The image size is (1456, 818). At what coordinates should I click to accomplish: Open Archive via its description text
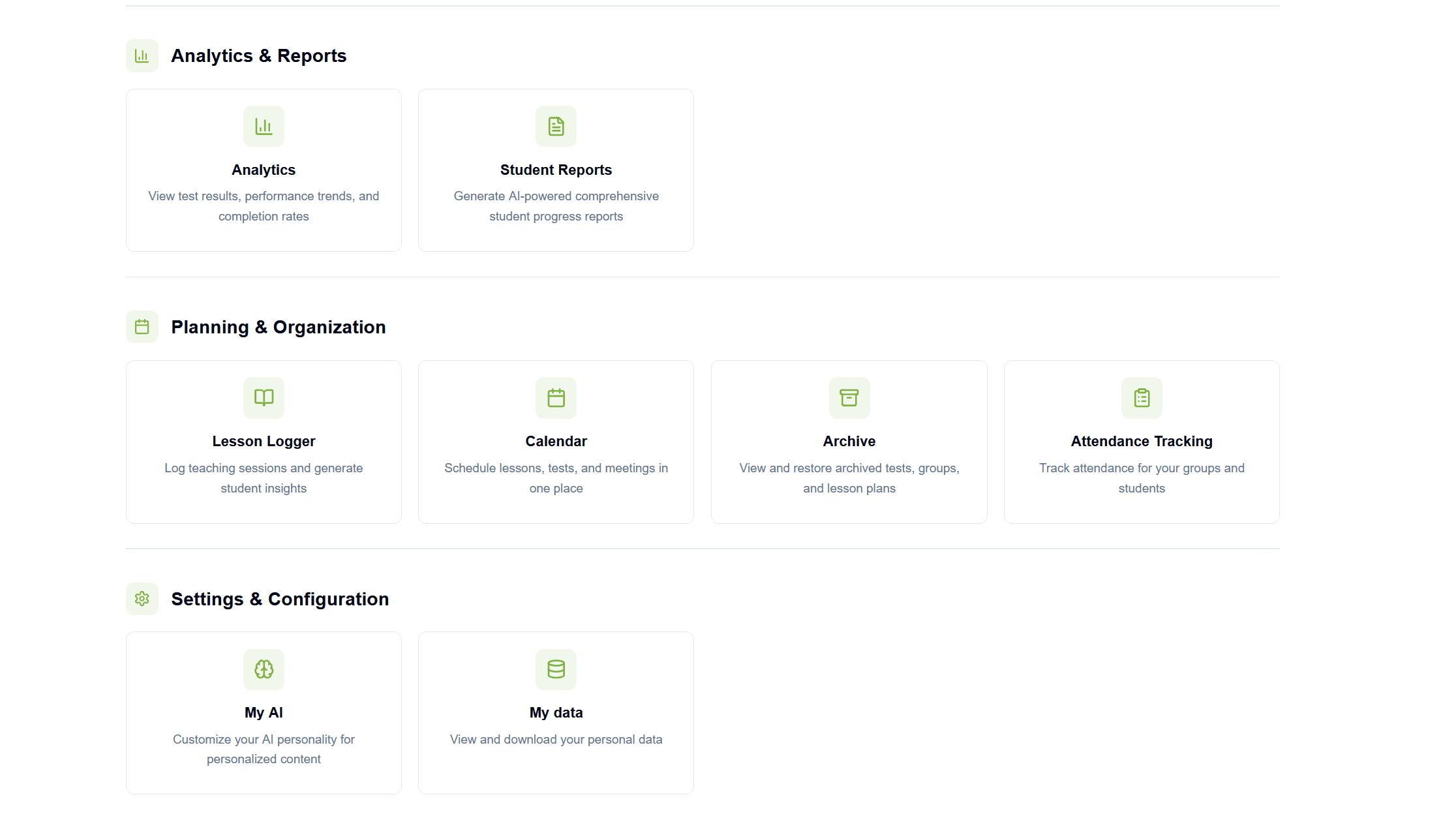pyautogui.click(x=849, y=477)
